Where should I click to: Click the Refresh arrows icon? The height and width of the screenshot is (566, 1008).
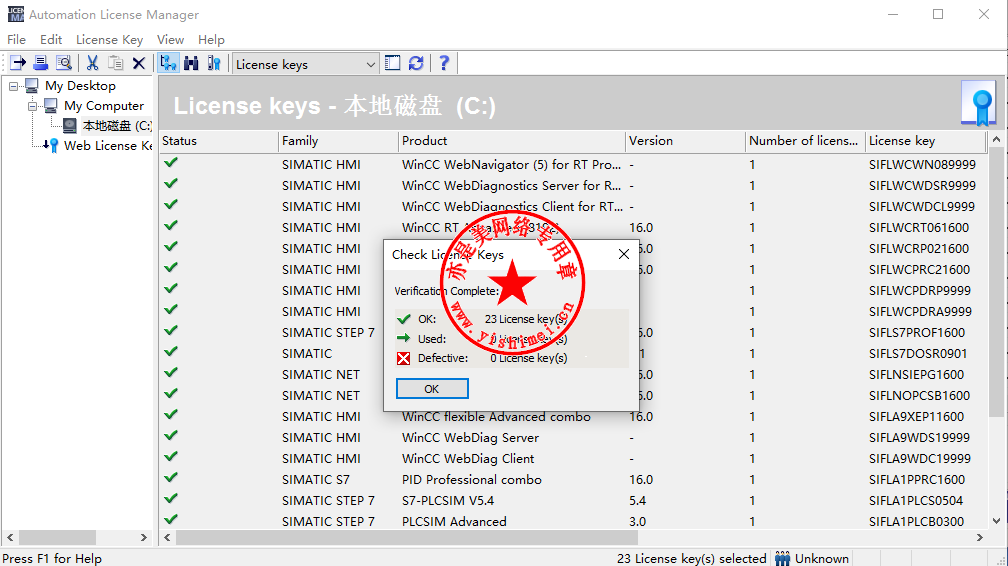(416, 63)
